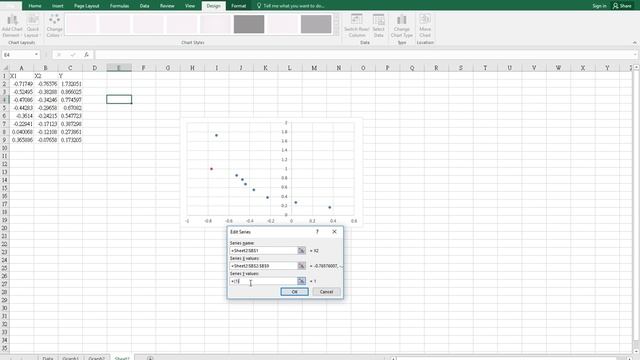Viewport: 640px width, 360px height.
Task: Open the Page Layout ribbon tab
Action: pyautogui.click(x=87, y=6)
